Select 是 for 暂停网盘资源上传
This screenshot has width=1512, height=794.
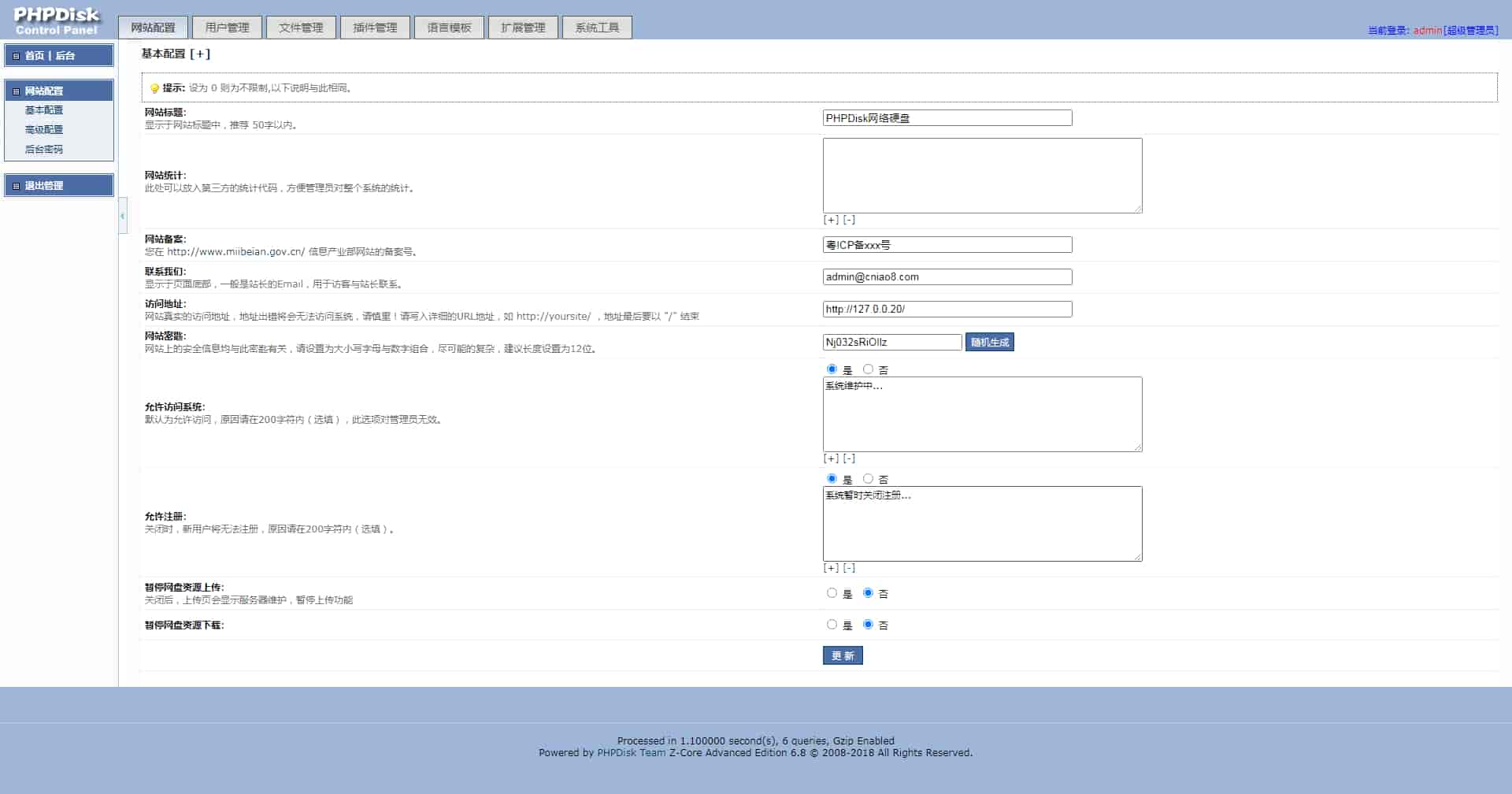(832, 592)
